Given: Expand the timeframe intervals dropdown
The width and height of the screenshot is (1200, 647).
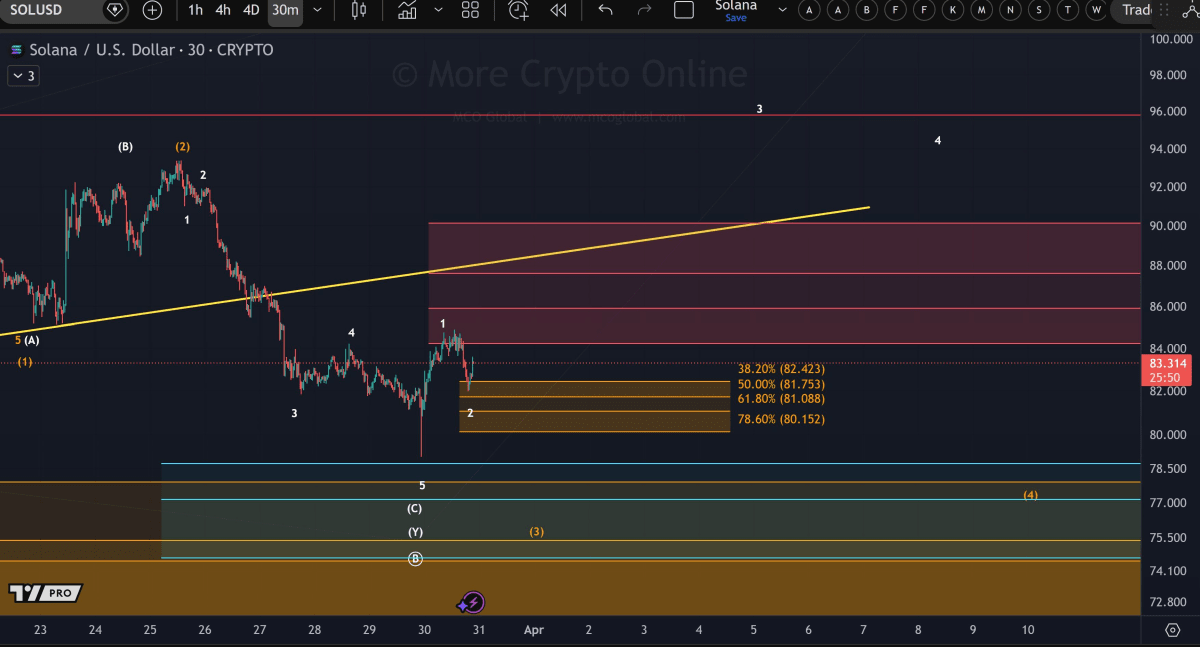Looking at the screenshot, I should click(318, 10).
